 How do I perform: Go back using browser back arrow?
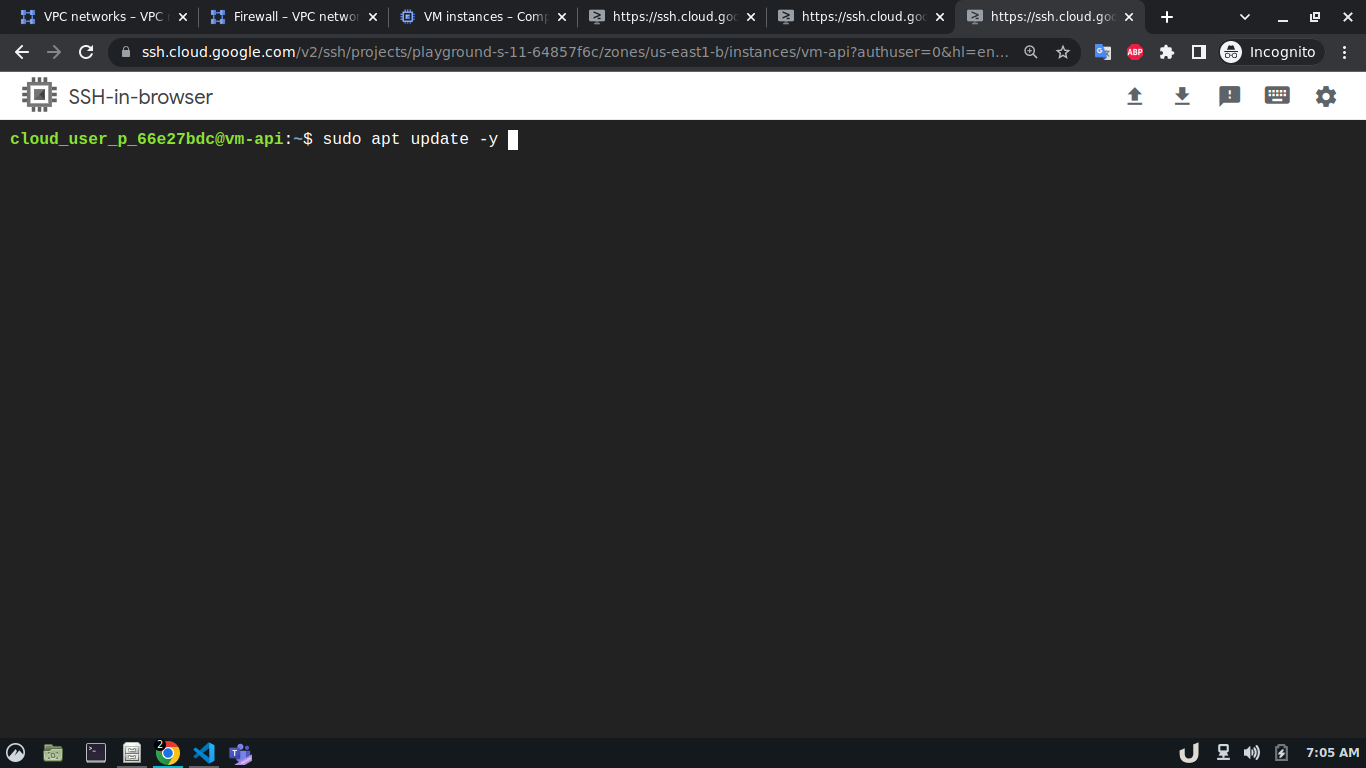(x=22, y=52)
